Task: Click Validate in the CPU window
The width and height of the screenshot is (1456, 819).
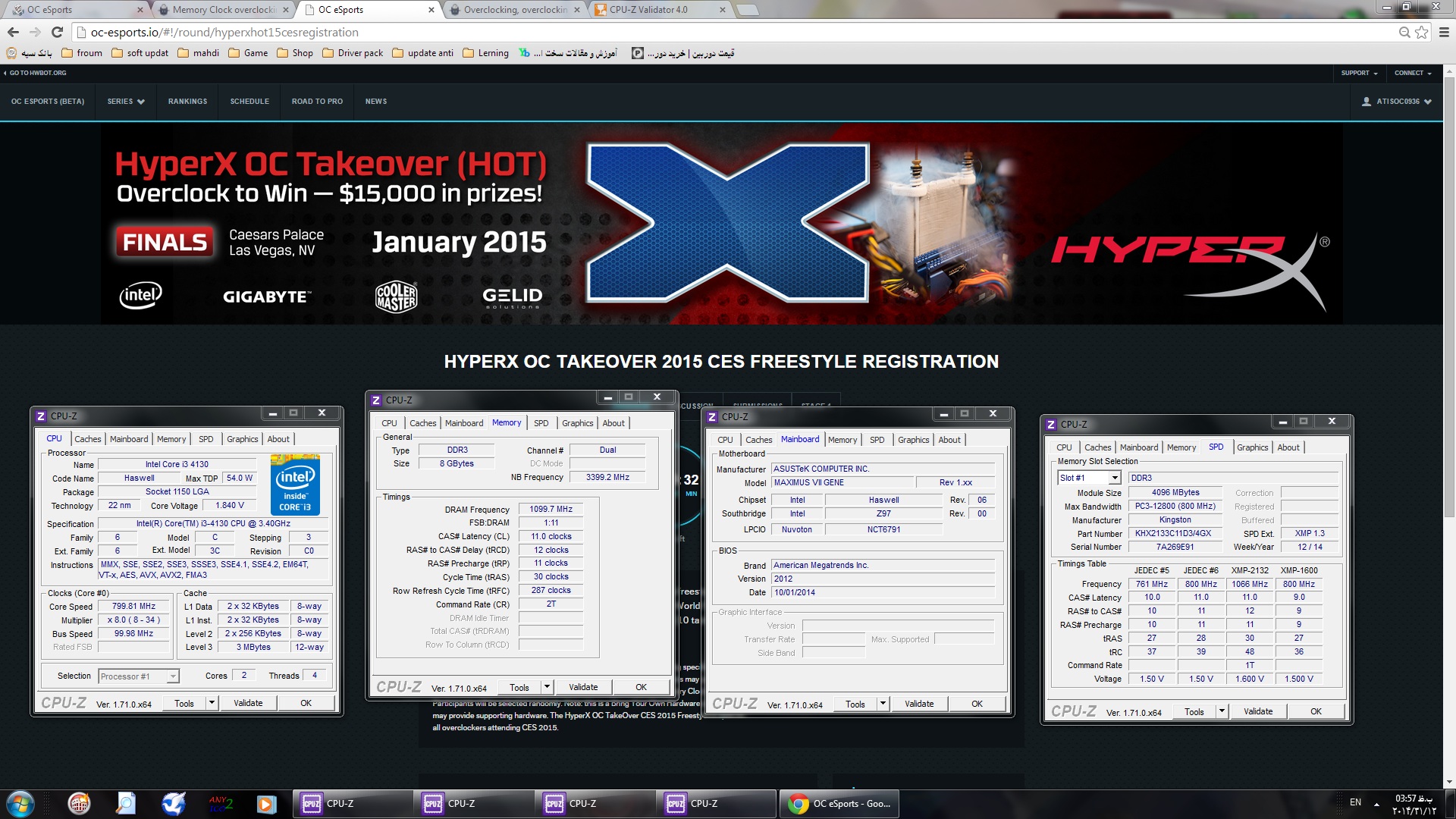Action: point(248,703)
